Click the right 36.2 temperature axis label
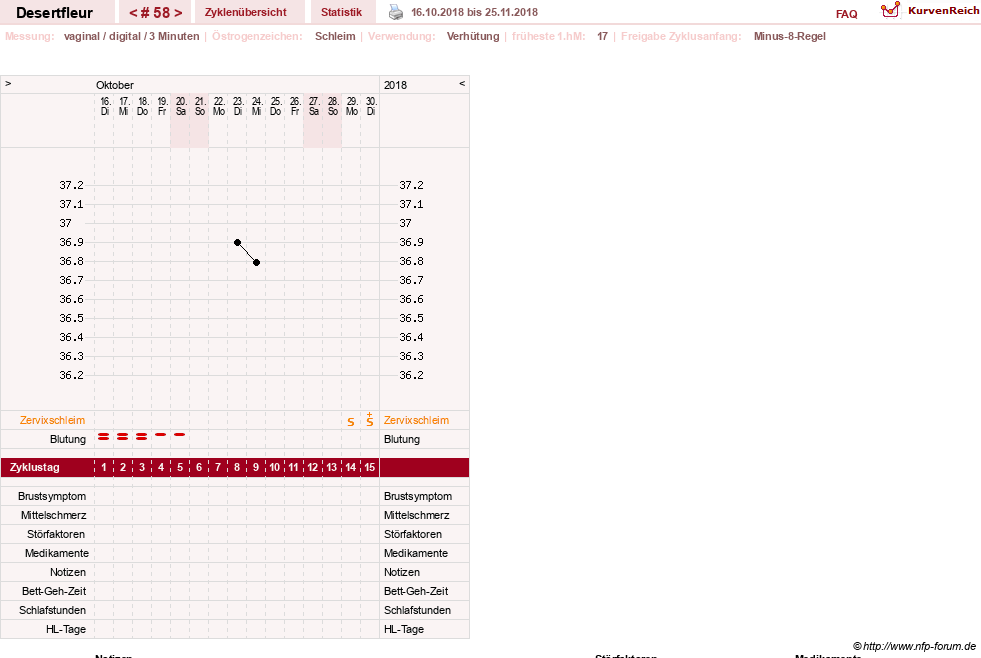This screenshot has height=658, width=981. click(x=411, y=375)
